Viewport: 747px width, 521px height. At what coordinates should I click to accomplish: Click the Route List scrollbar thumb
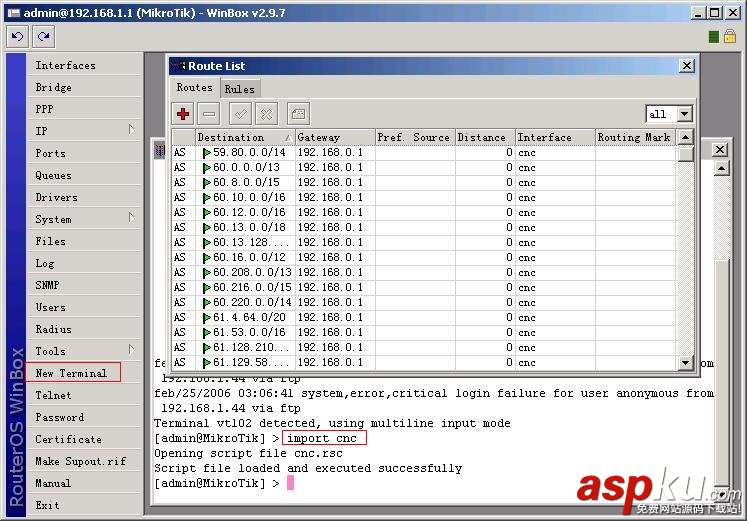pos(685,154)
